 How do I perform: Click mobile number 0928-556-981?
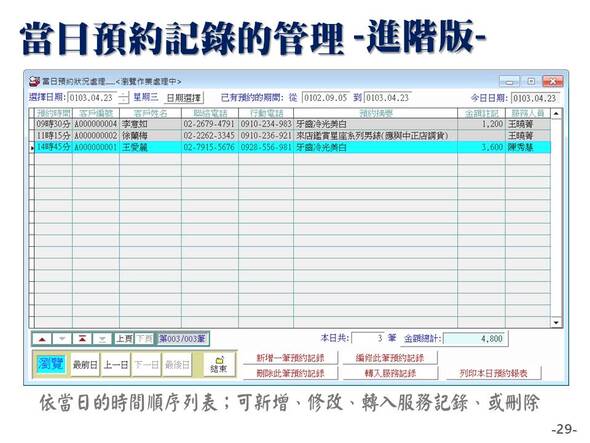[x=266, y=147]
